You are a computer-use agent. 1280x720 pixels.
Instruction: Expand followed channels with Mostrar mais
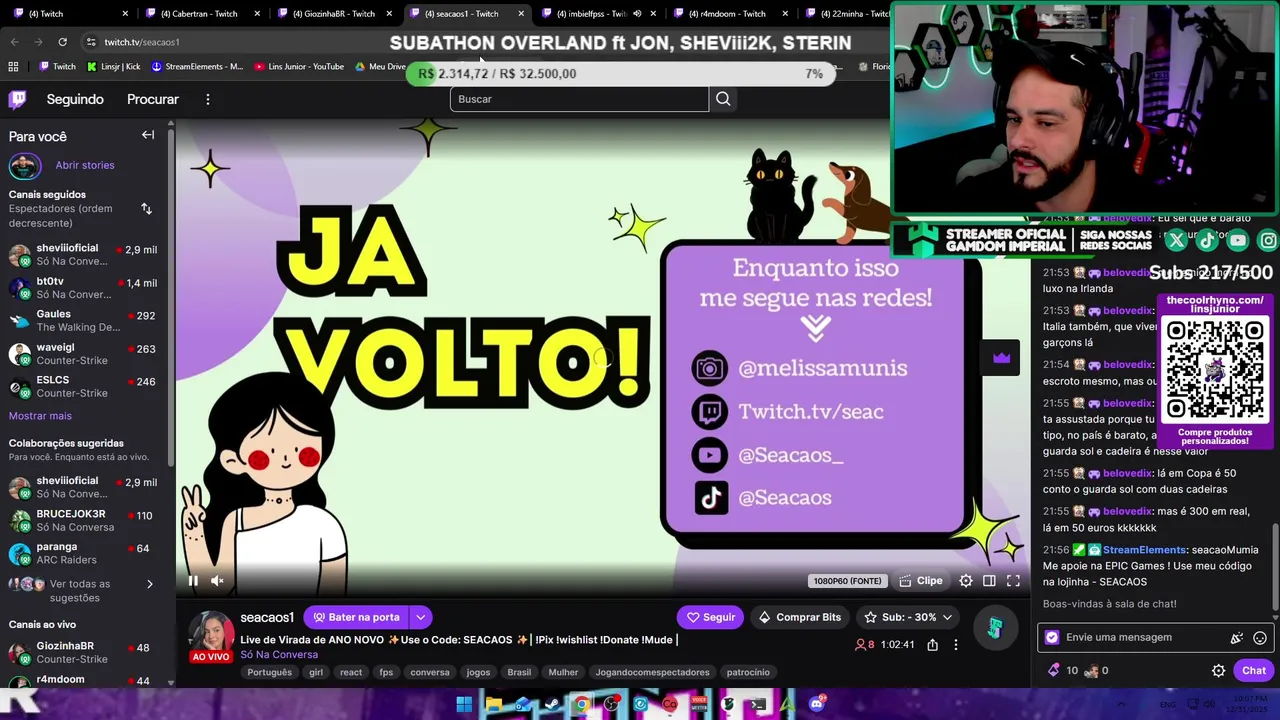[x=40, y=416]
